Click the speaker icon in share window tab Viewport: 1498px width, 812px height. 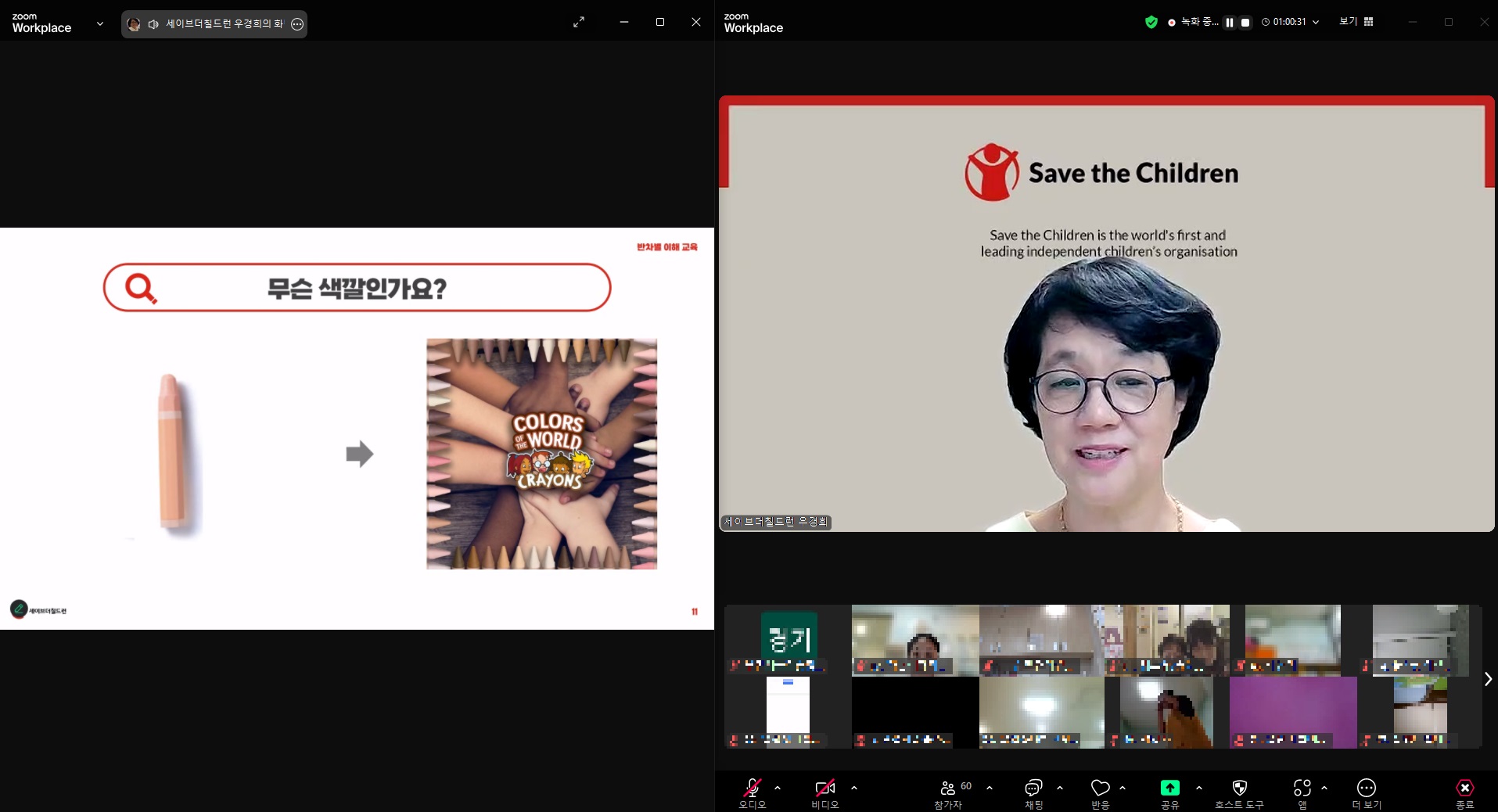[153, 24]
